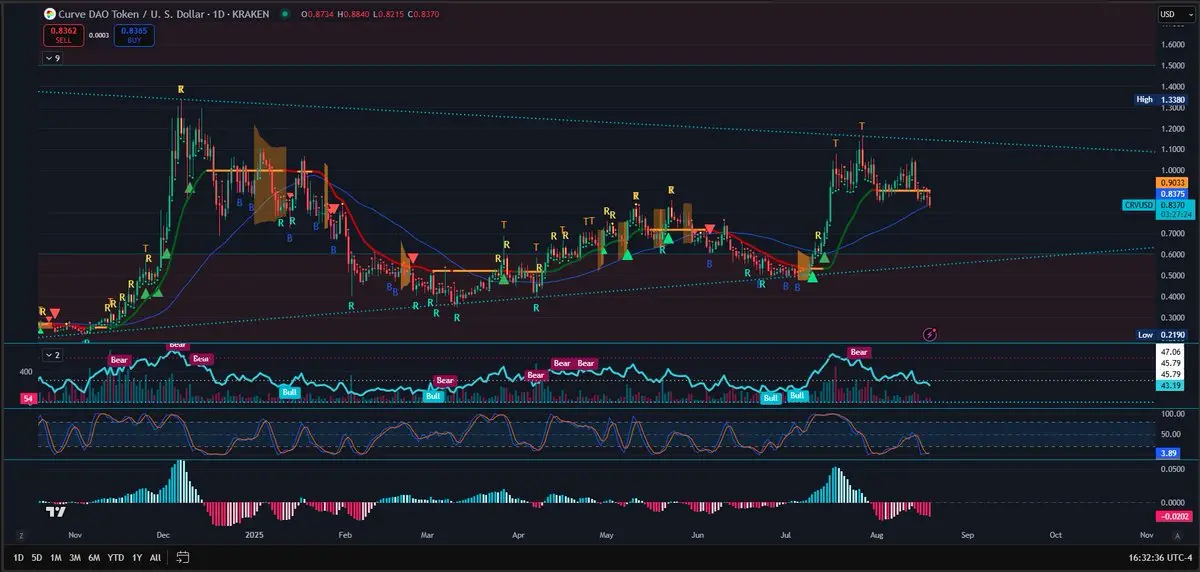Screen dimensions: 1200x572
Task: Click the 1.5000 price axis label
Action: pos(1172,66)
